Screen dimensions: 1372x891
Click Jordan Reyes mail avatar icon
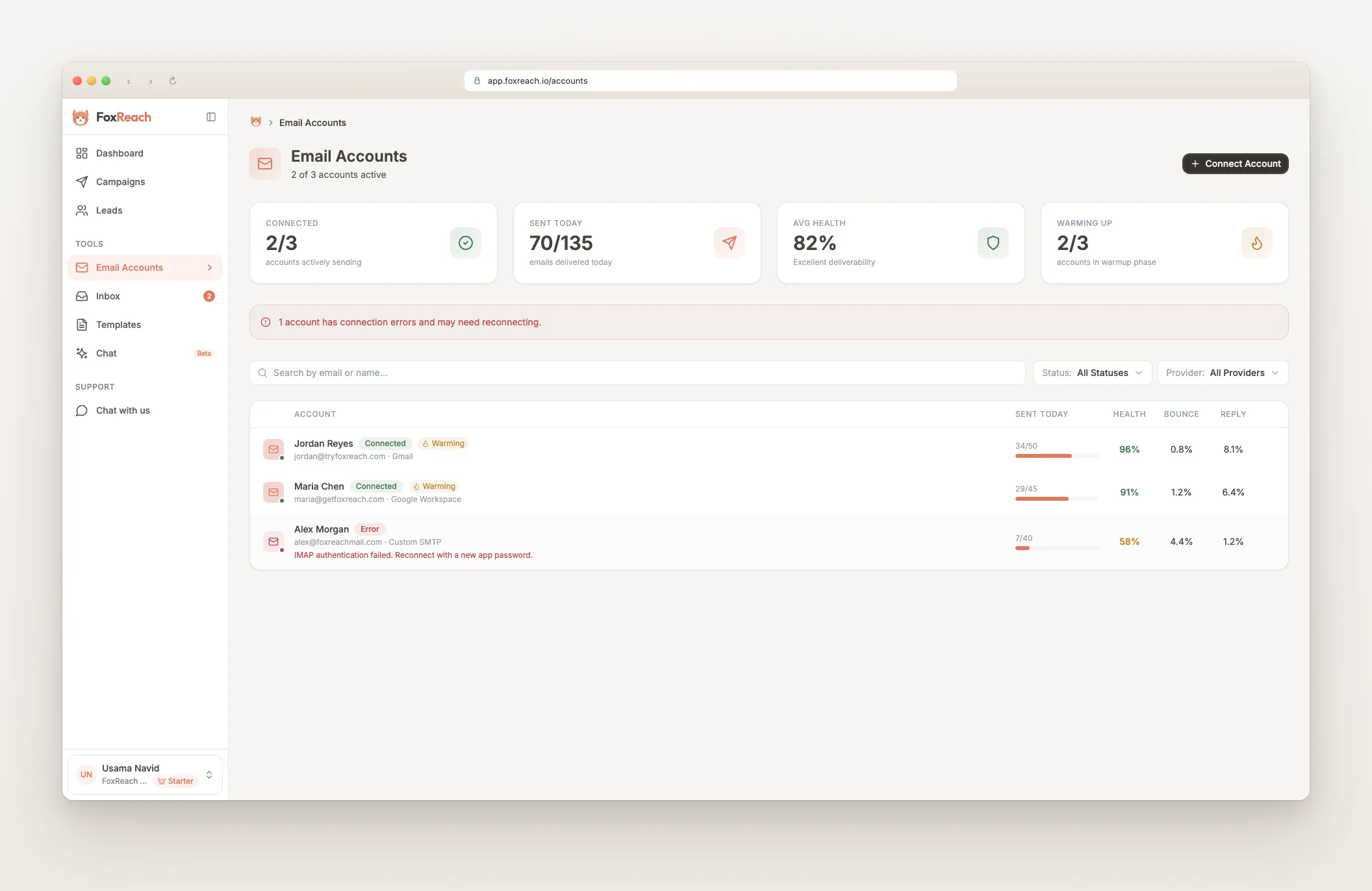[273, 449]
